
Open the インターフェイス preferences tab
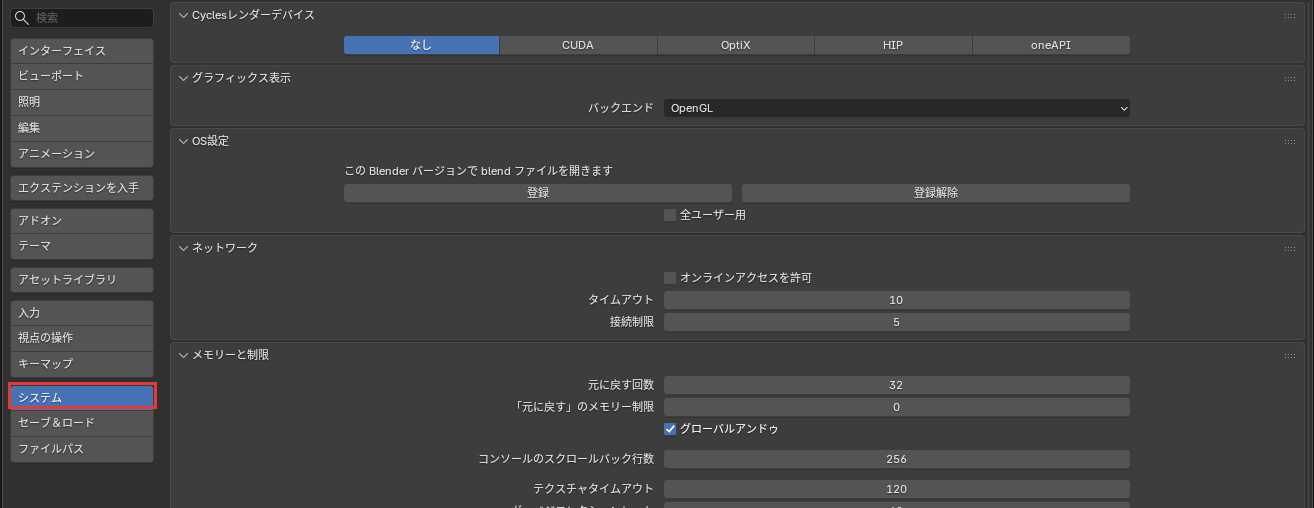(x=82, y=50)
